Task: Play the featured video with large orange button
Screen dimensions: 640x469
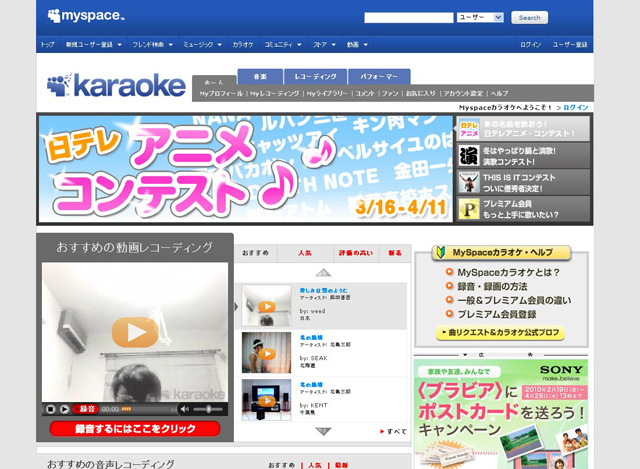Action: click(135, 332)
